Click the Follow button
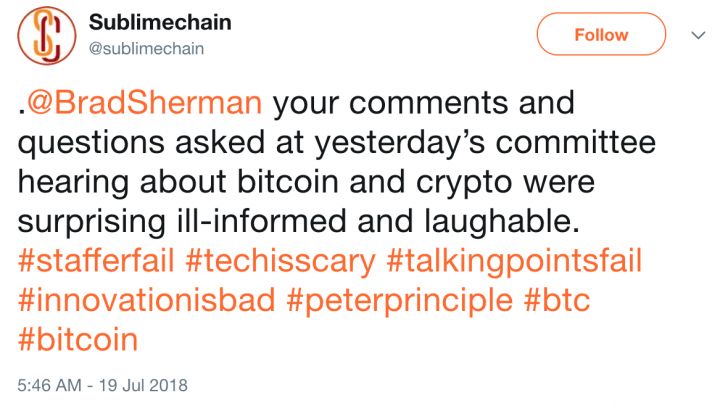The width and height of the screenshot is (728, 406). [601, 34]
